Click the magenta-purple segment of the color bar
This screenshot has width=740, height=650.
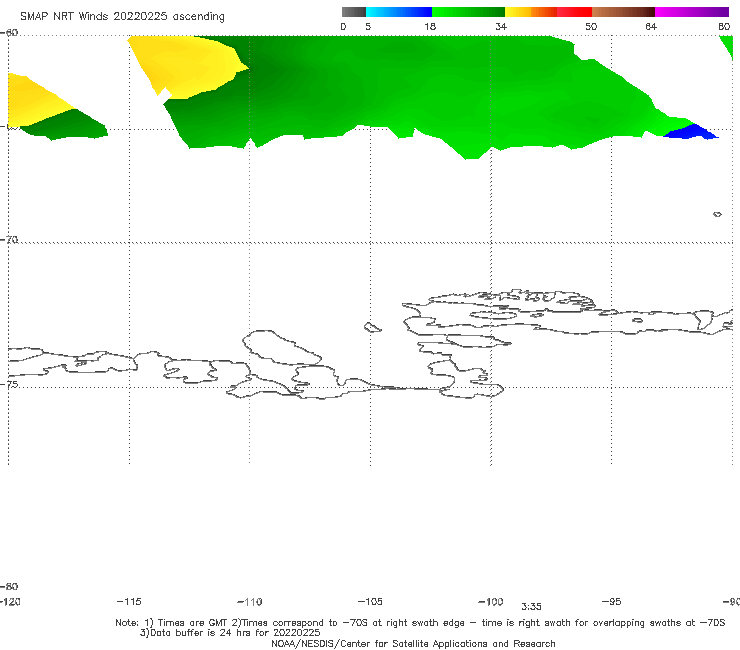pos(692,12)
